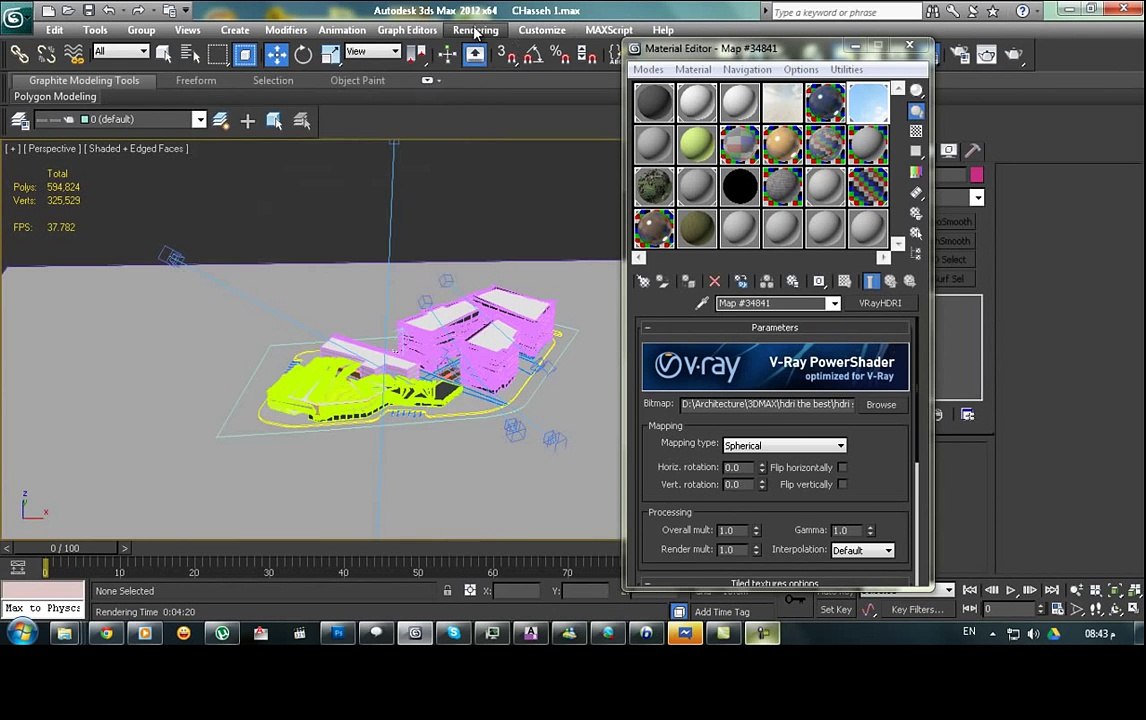Open the Graph Editors menu
This screenshot has height=720, width=1146.
[x=407, y=30]
